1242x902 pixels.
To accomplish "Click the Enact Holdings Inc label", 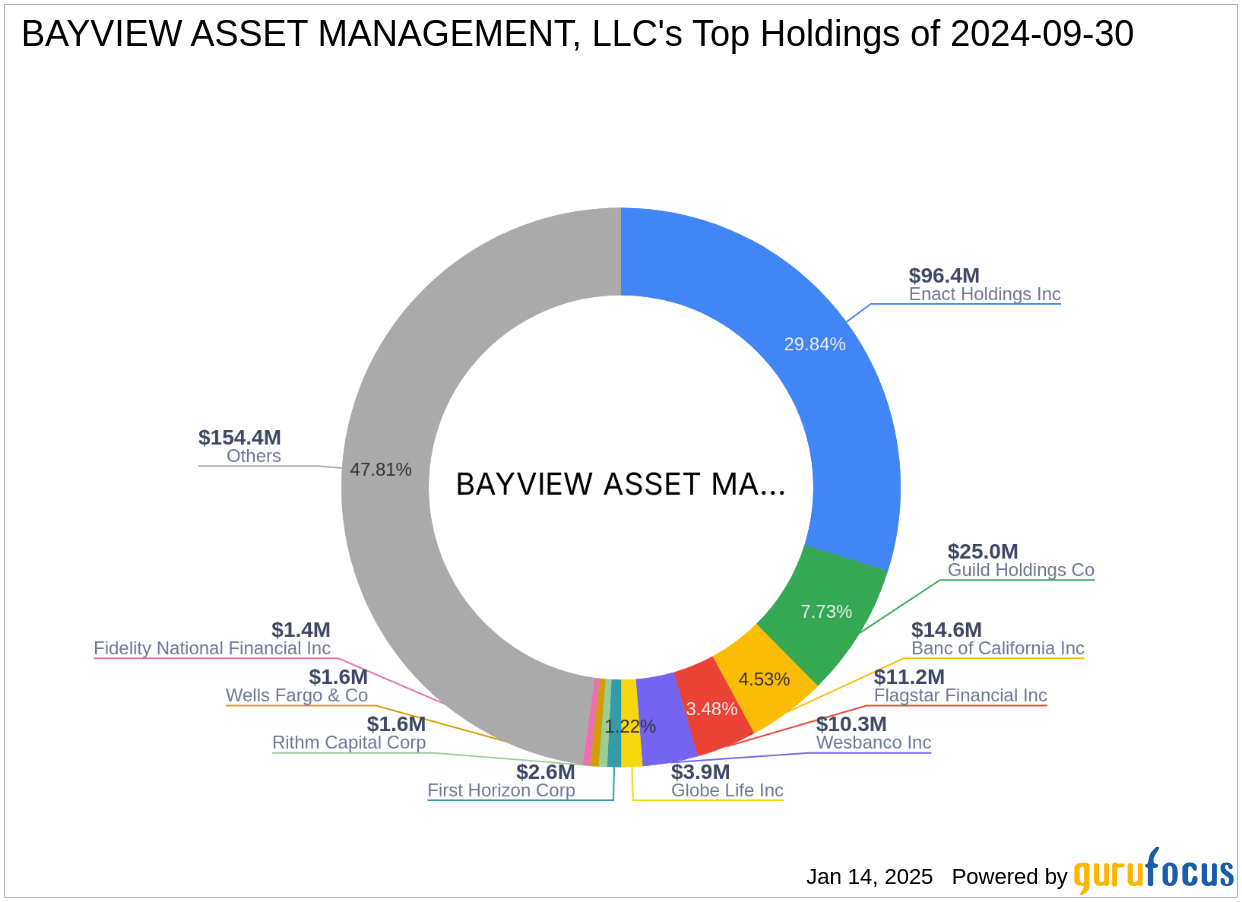I will tap(985, 294).
